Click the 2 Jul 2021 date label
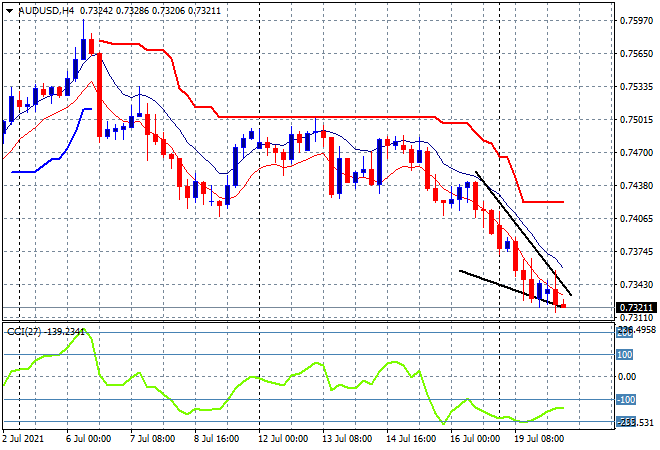Image resolution: width=660 pixels, height=450 pixels. click(23, 439)
